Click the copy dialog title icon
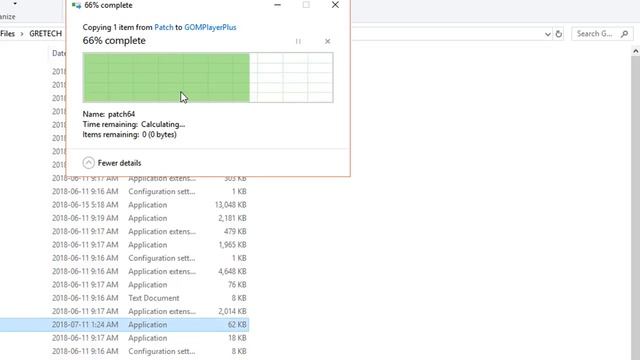This screenshot has height=360, width=640. click(76, 5)
